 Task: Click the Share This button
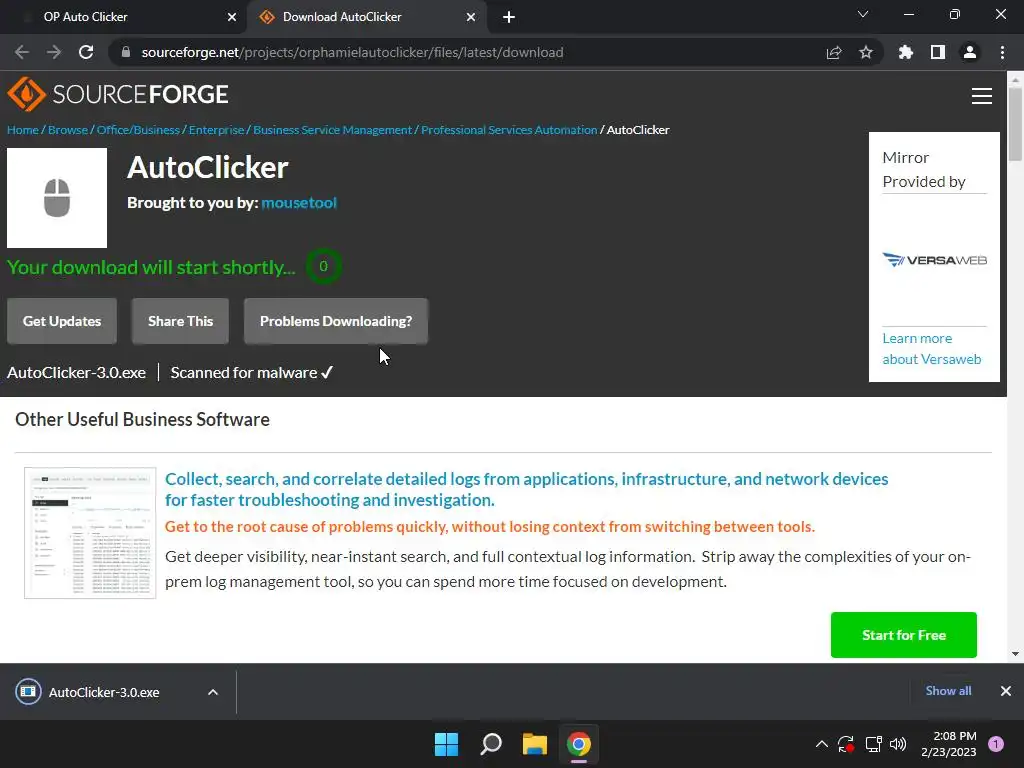pos(180,321)
